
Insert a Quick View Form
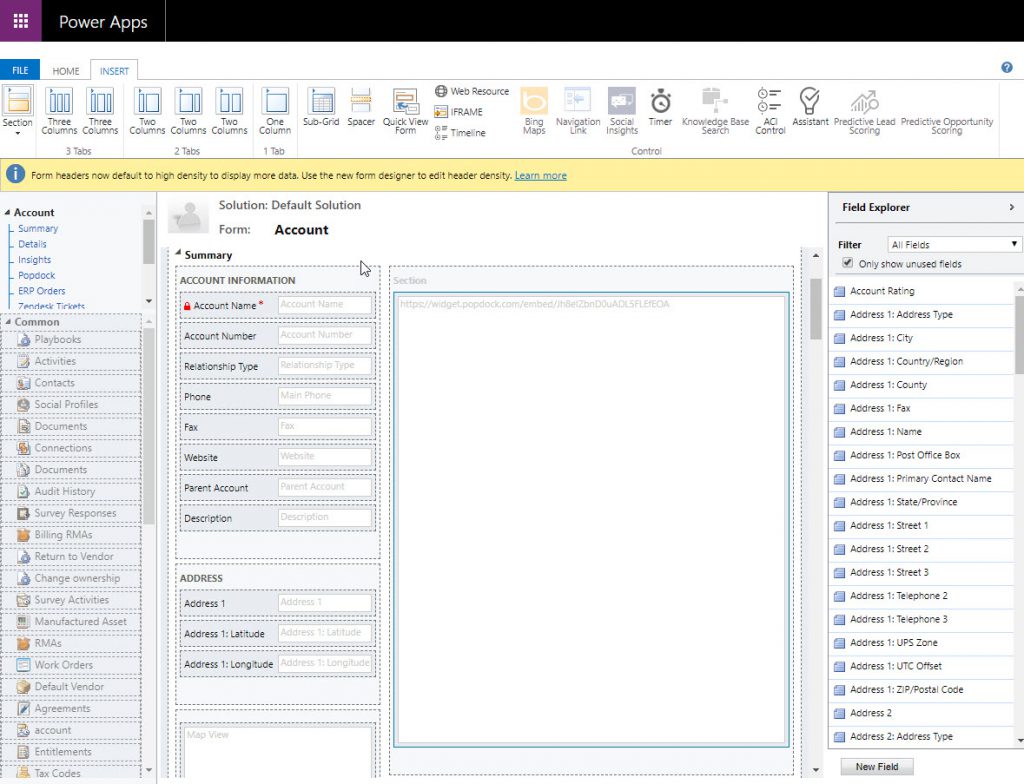(x=405, y=111)
